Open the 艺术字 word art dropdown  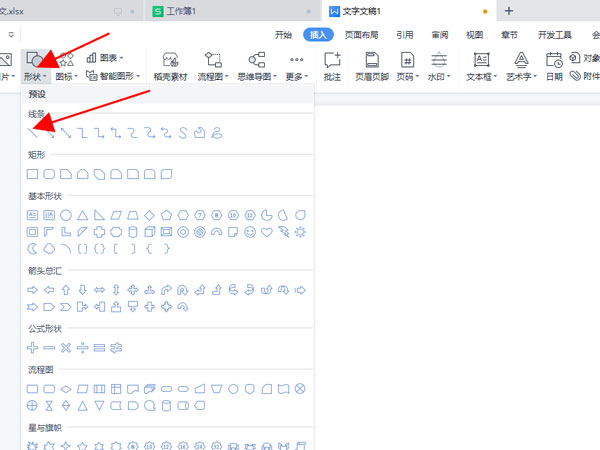tap(522, 75)
